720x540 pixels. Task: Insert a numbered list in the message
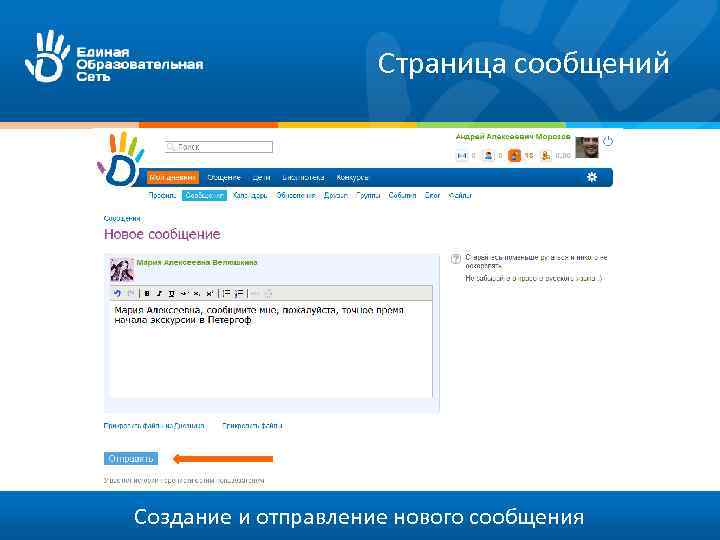239,293
